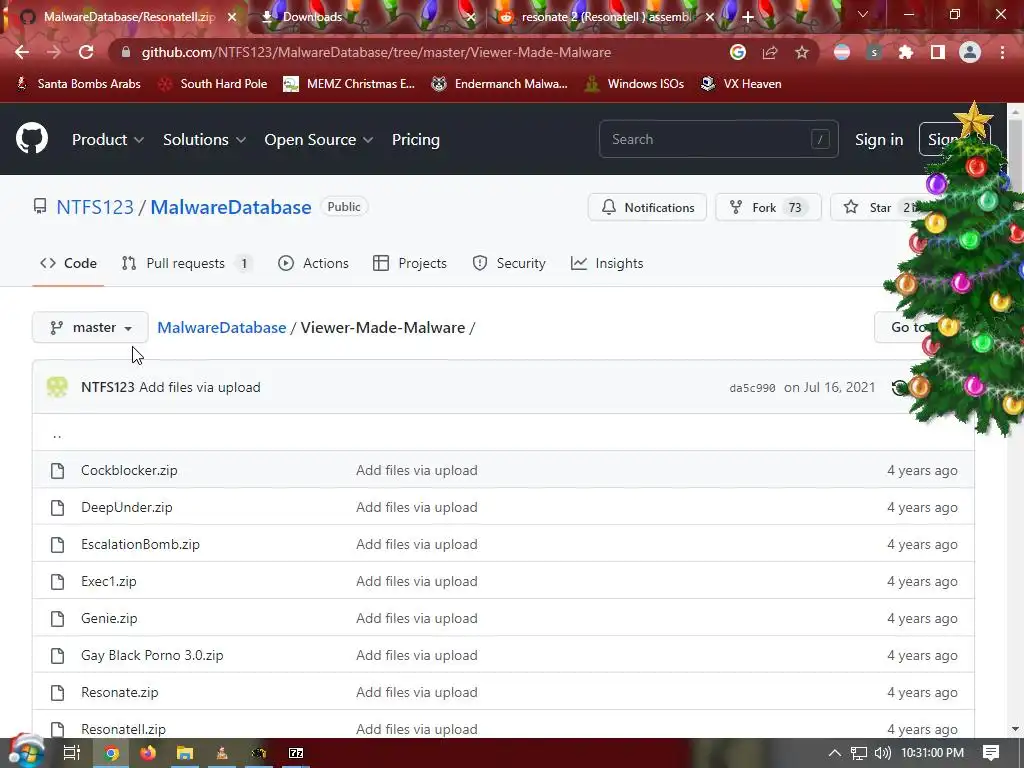Screen dimensions: 1024x768
Task: Open Exec1.zip file
Action: point(109,581)
